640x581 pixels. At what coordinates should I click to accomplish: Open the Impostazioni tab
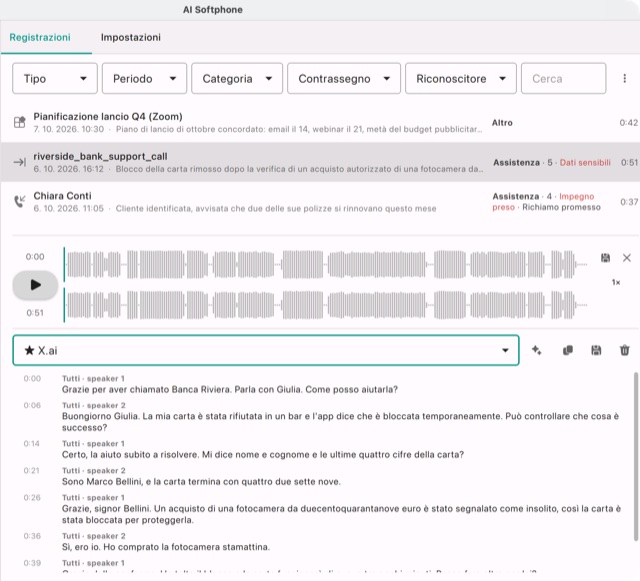point(131,38)
